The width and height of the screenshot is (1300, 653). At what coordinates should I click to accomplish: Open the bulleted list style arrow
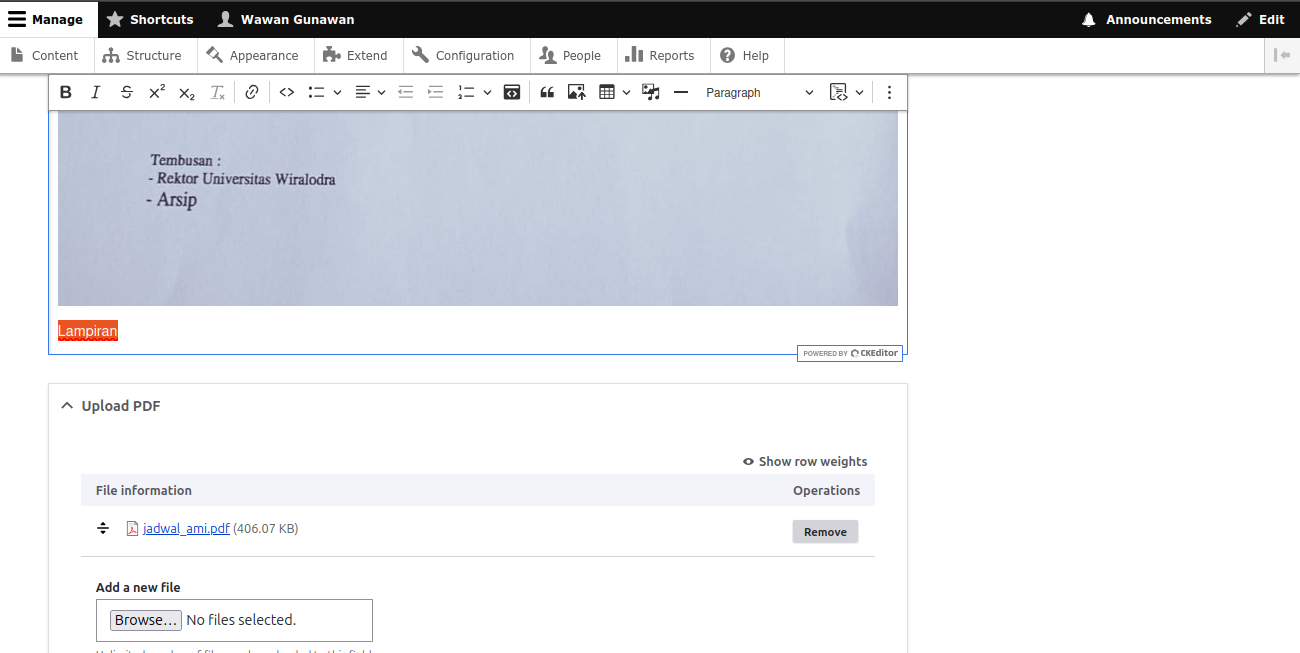pyautogui.click(x=337, y=92)
